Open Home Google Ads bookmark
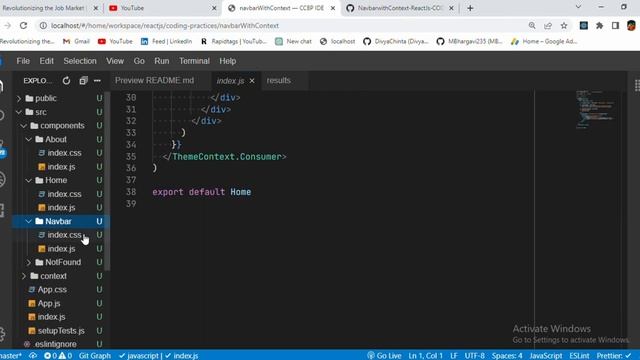The height and width of the screenshot is (360, 640). click(544, 41)
